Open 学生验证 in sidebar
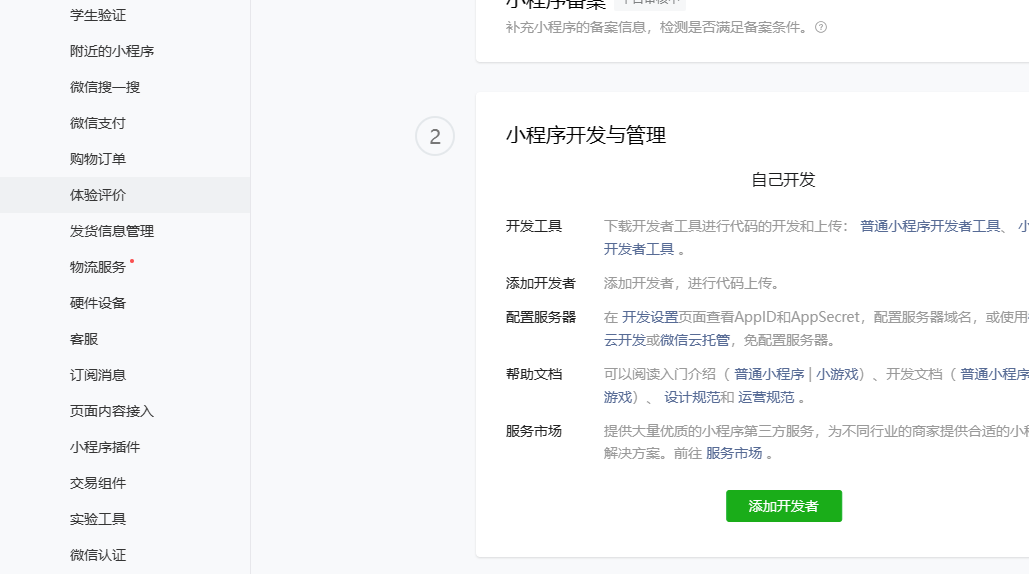 (x=98, y=15)
